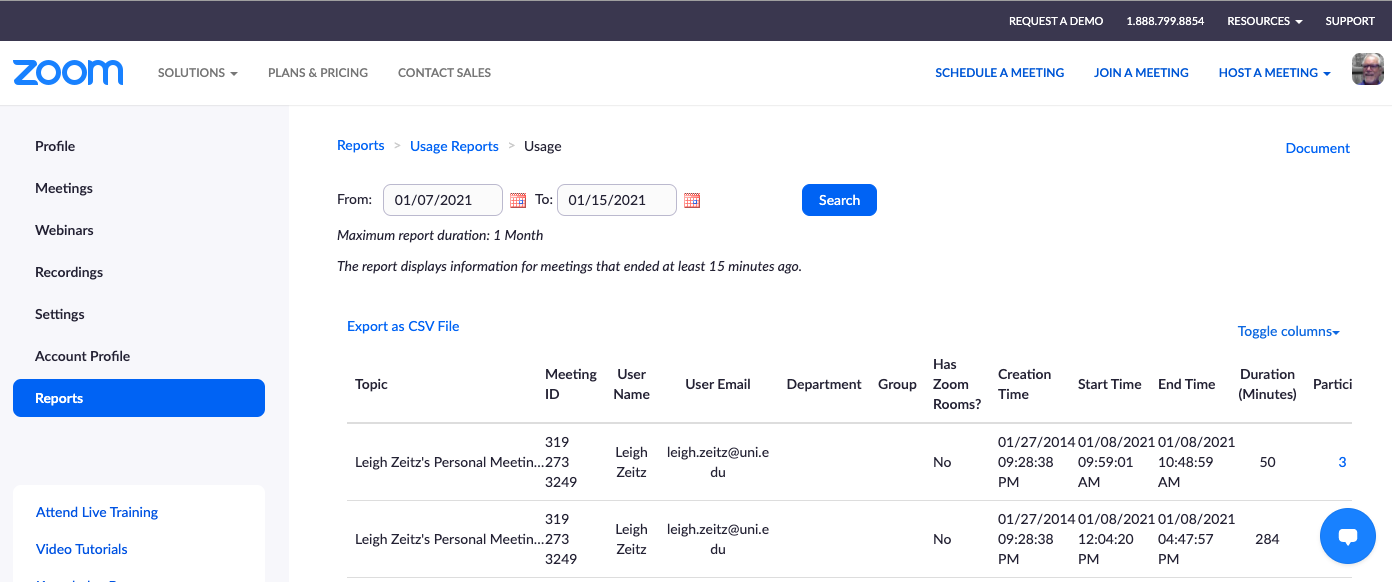Open Settings in sidebar

pyautogui.click(x=60, y=314)
